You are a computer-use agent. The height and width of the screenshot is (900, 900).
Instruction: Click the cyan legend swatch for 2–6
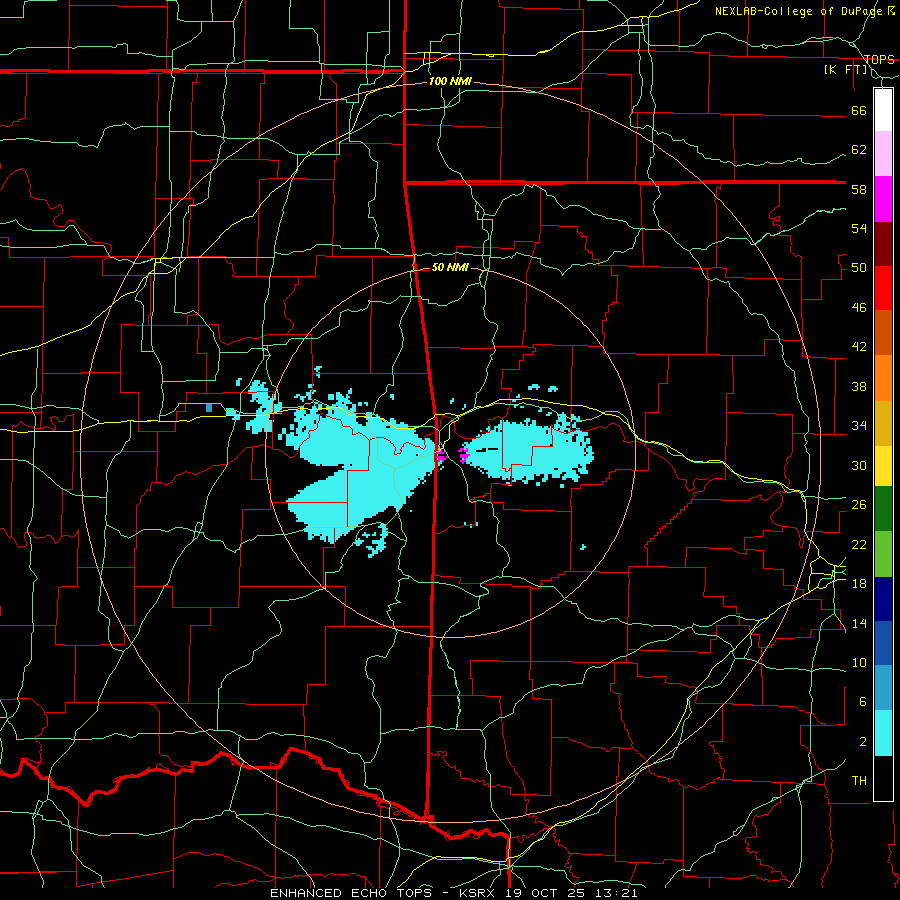[x=883, y=733]
